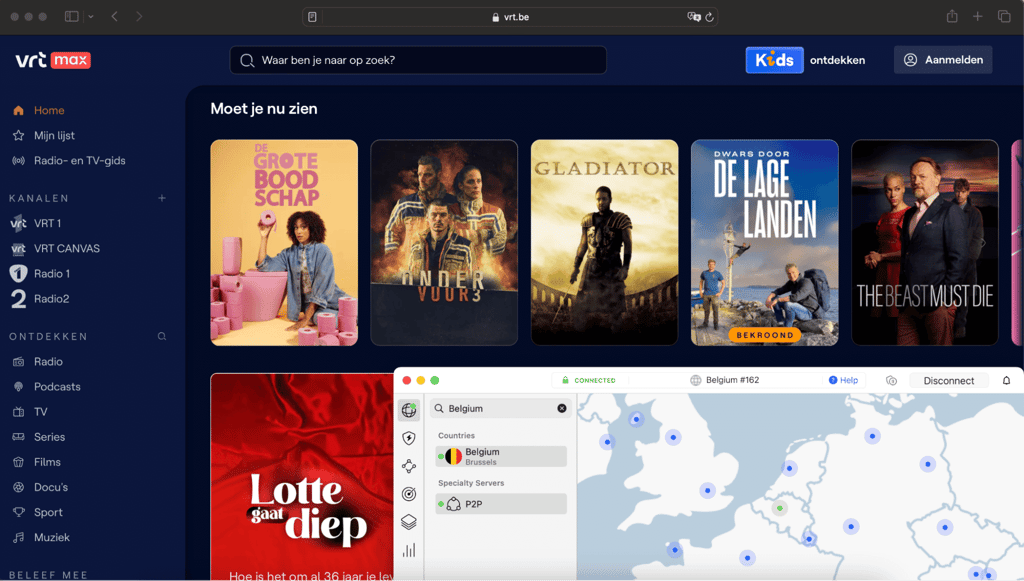Go forward in Safari

[x=139, y=16]
